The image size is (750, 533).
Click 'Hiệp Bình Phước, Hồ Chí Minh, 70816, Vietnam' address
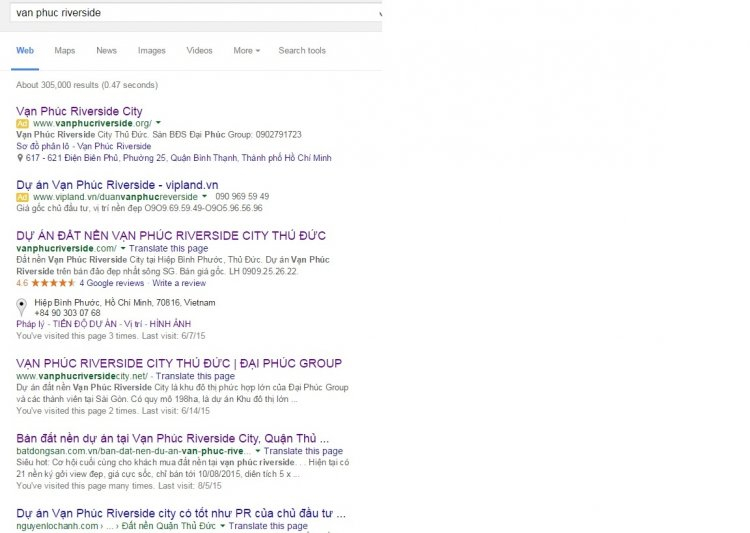(125, 302)
